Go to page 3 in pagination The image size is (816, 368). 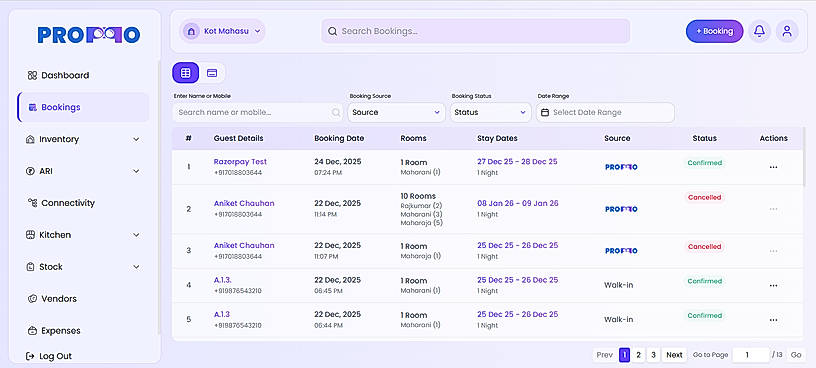[x=653, y=355]
